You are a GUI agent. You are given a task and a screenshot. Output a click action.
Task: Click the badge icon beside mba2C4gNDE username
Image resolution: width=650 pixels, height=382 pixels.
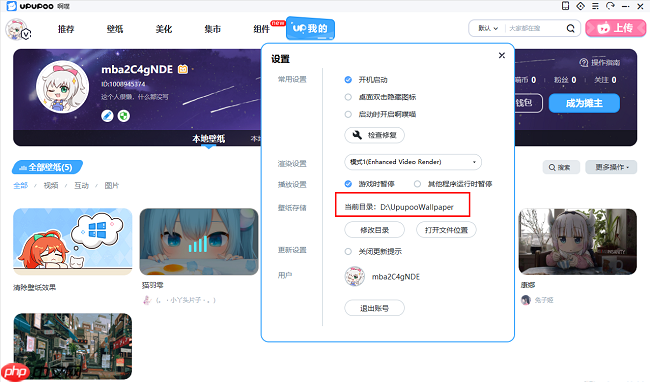[x=183, y=69]
